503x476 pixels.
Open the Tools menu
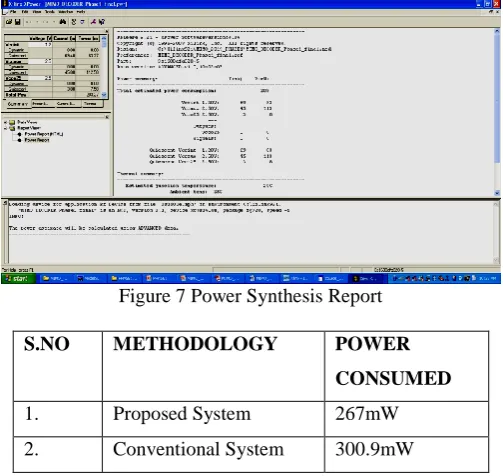[50, 12]
